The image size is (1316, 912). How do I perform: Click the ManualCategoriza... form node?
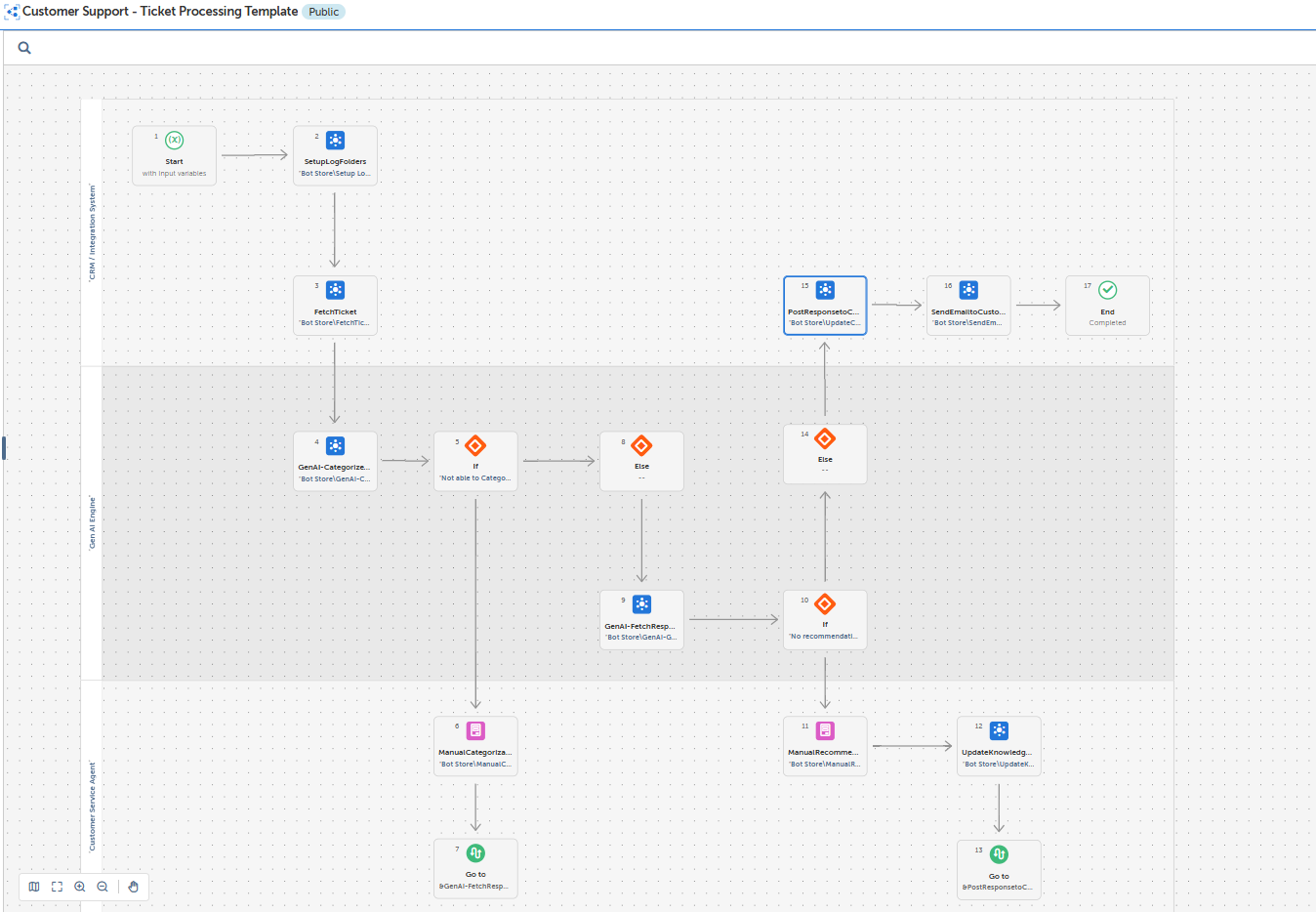[x=475, y=746]
